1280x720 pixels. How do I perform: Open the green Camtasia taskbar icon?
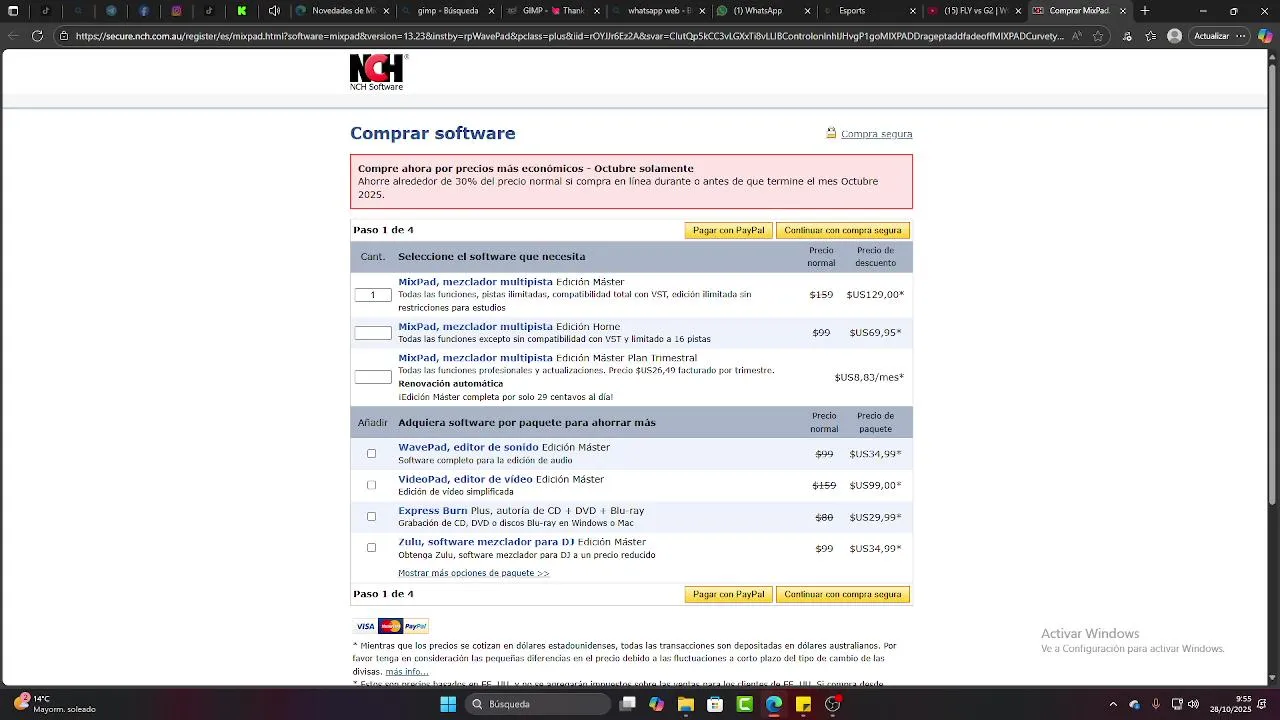pyautogui.click(x=744, y=704)
